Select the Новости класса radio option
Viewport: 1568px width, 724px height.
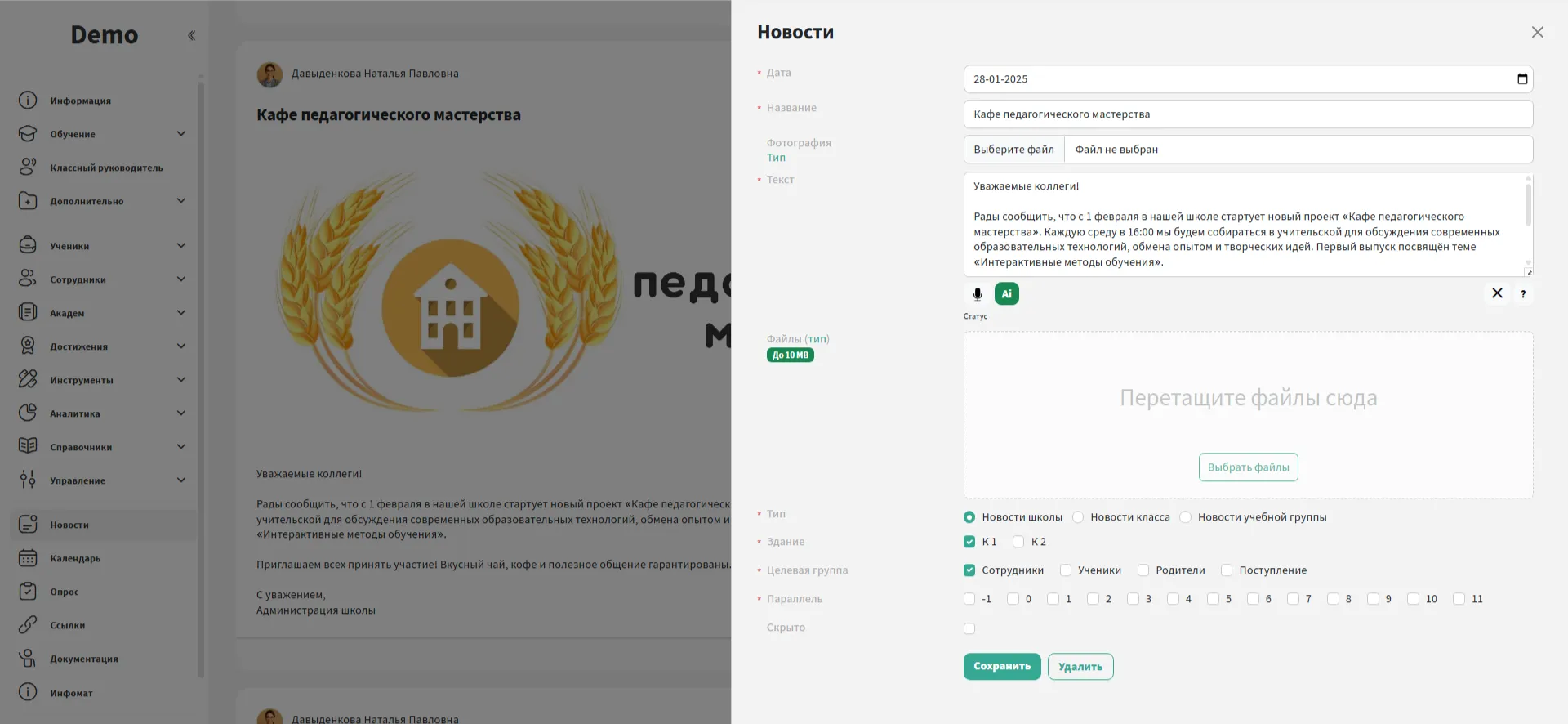click(1078, 517)
